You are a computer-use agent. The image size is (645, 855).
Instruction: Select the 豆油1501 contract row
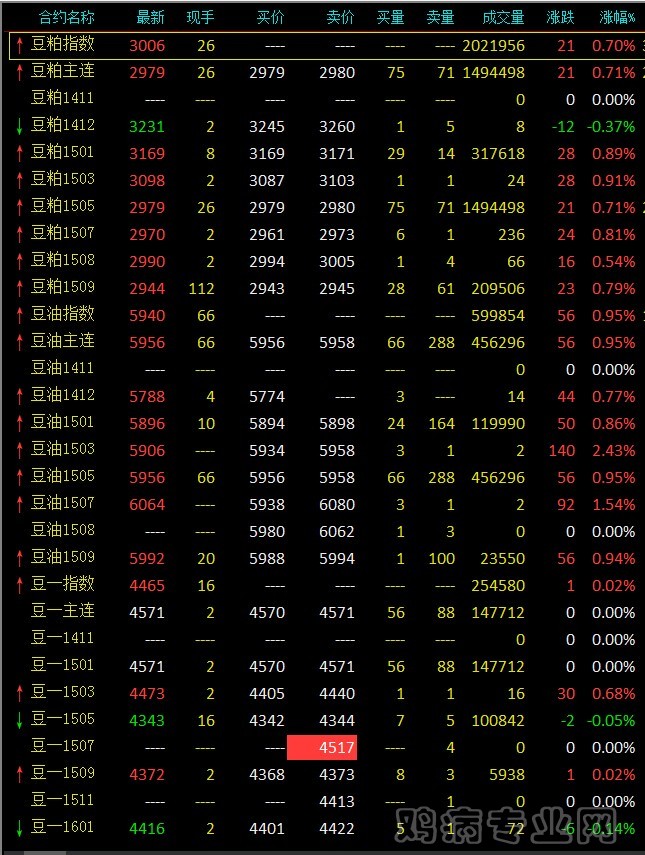click(x=326, y=423)
